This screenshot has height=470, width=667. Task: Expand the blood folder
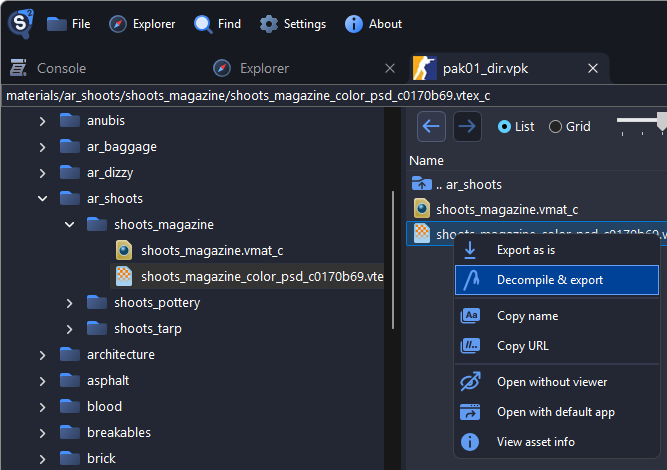[42, 407]
